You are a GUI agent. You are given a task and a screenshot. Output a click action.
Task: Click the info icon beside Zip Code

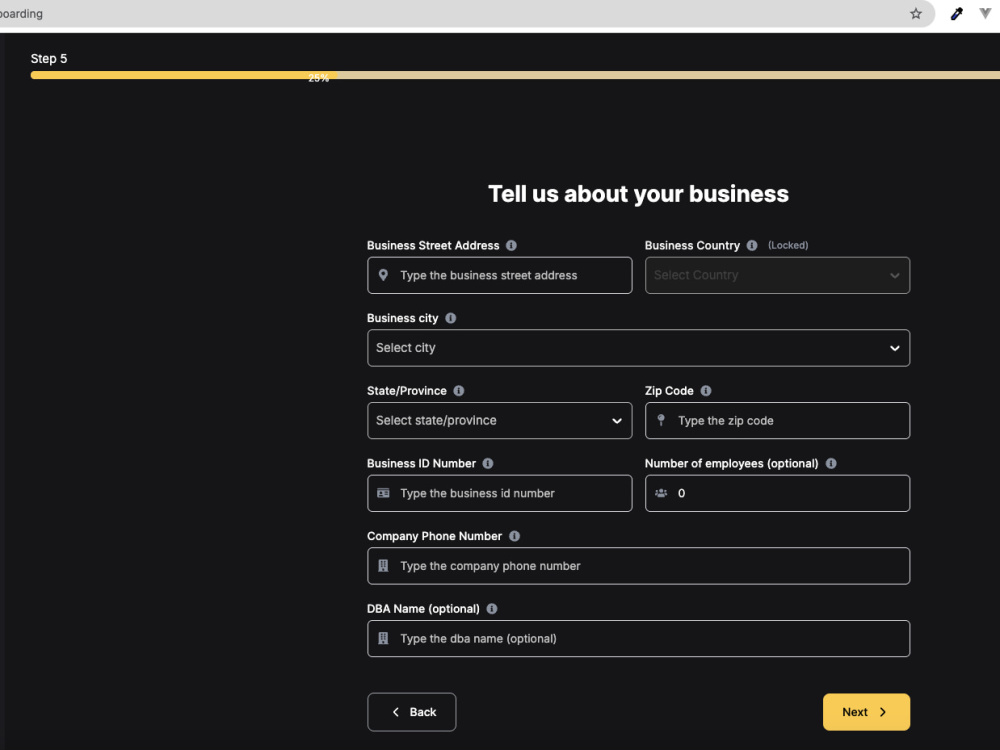pos(706,391)
